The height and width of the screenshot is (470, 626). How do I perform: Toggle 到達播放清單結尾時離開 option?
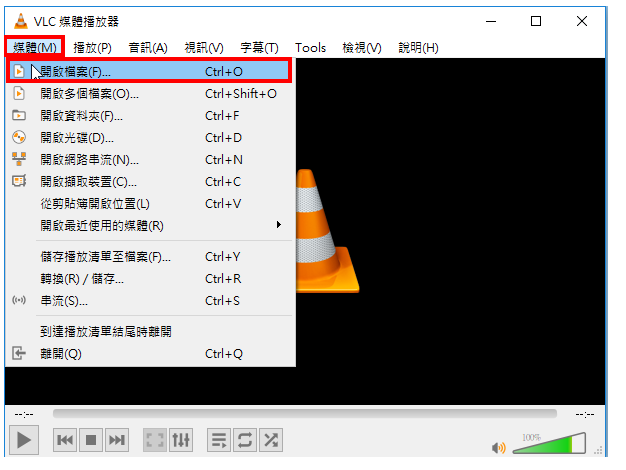pyautogui.click(x=150, y=331)
